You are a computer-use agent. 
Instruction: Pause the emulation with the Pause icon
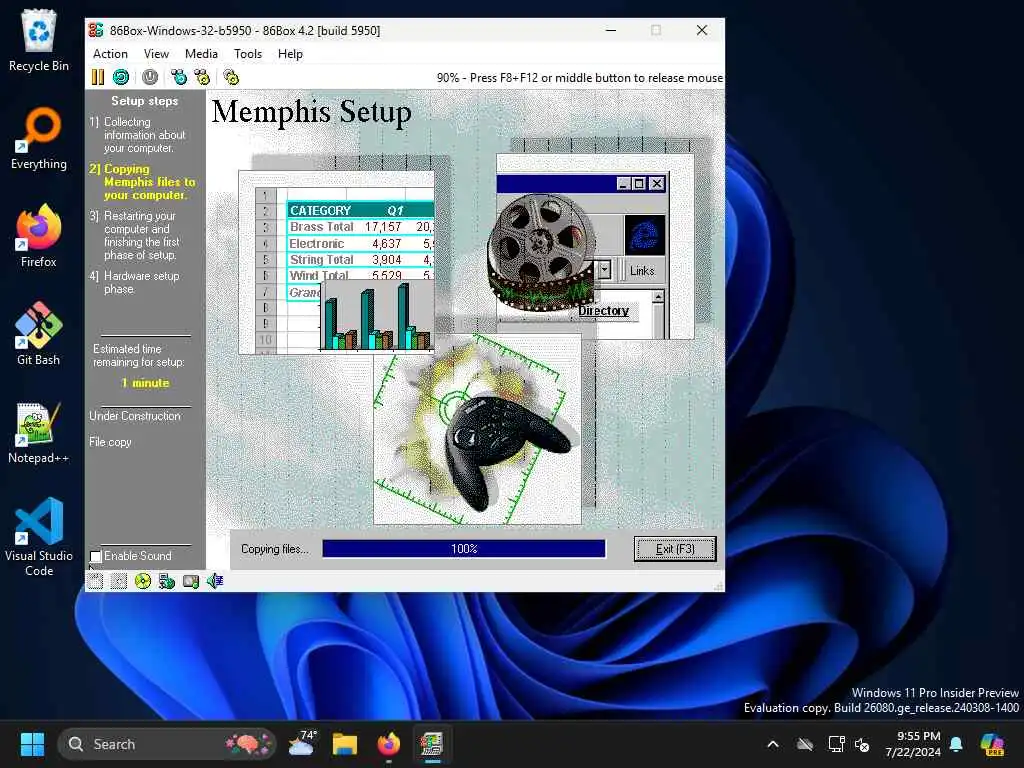pyautogui.click(x=98, y=77)
